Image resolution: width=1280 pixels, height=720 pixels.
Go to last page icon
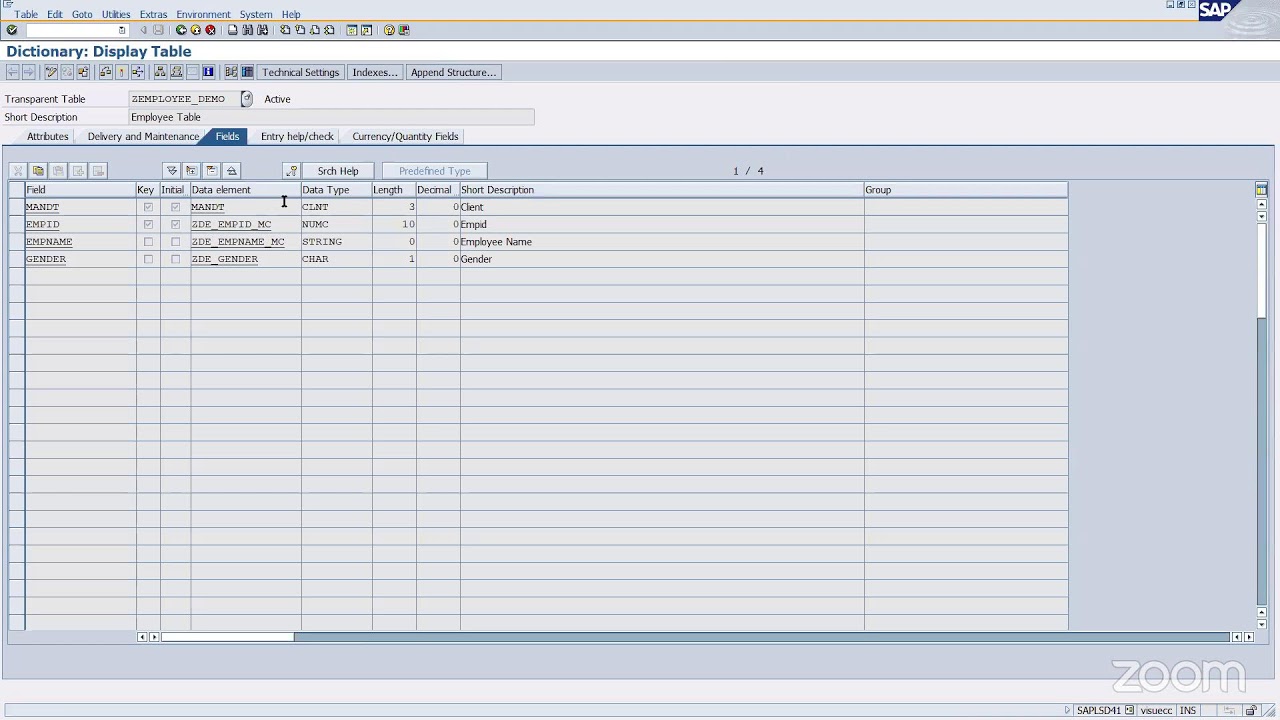coord(329,30)
